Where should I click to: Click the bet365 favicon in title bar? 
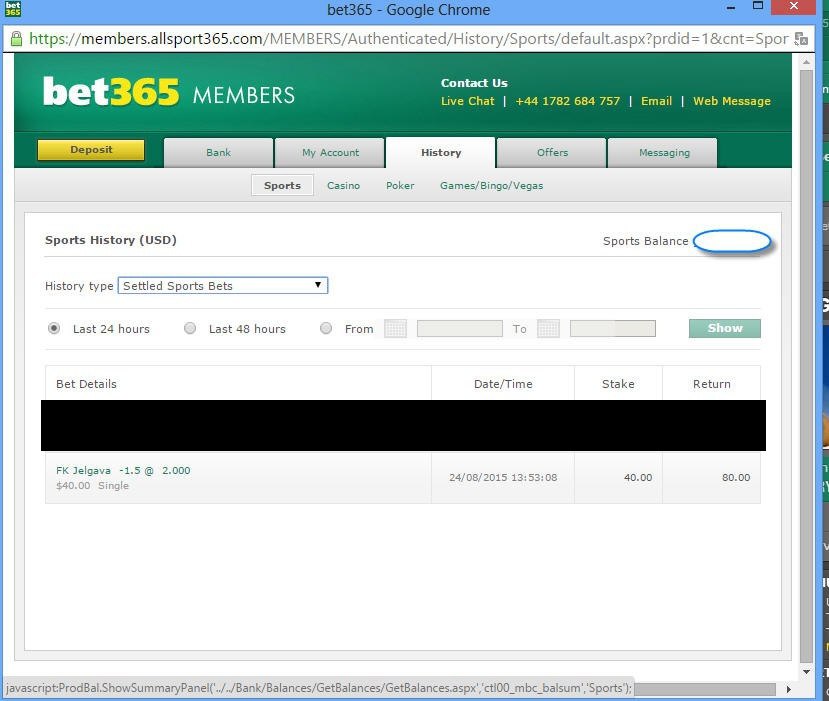[x=12, y=10]
